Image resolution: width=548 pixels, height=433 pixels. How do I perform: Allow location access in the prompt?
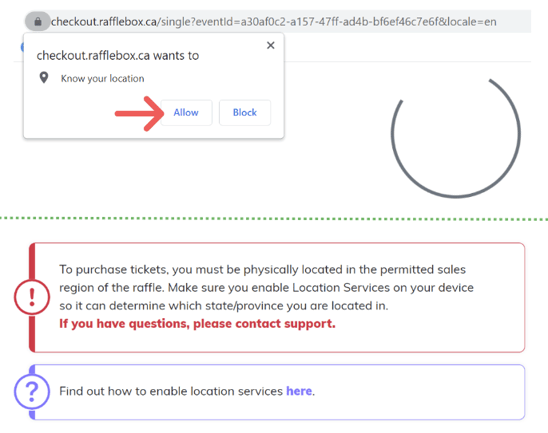tap(186, 113)
